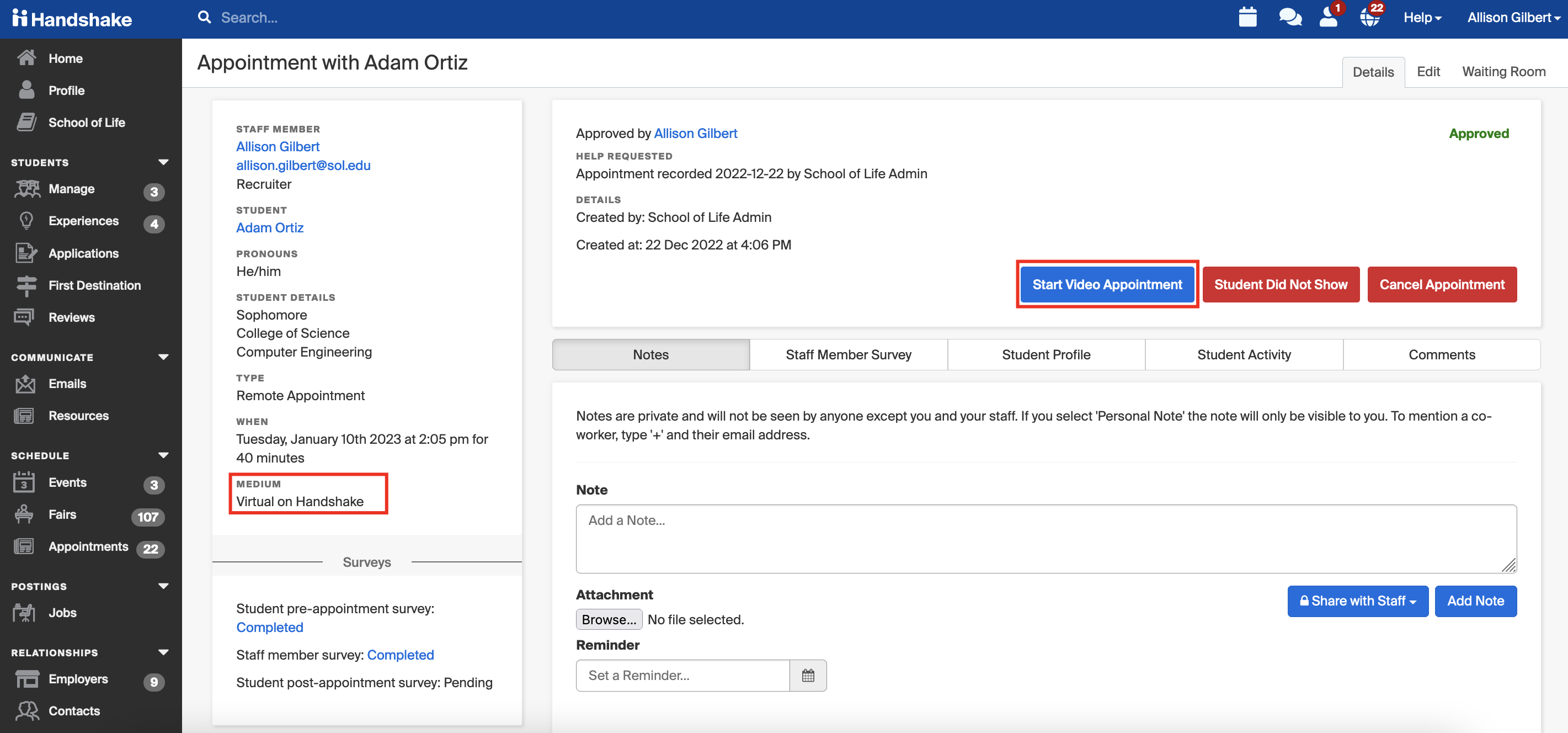Click Browse to attach a file
This screenshot has width=1568, height=733.
pos(609,619)
